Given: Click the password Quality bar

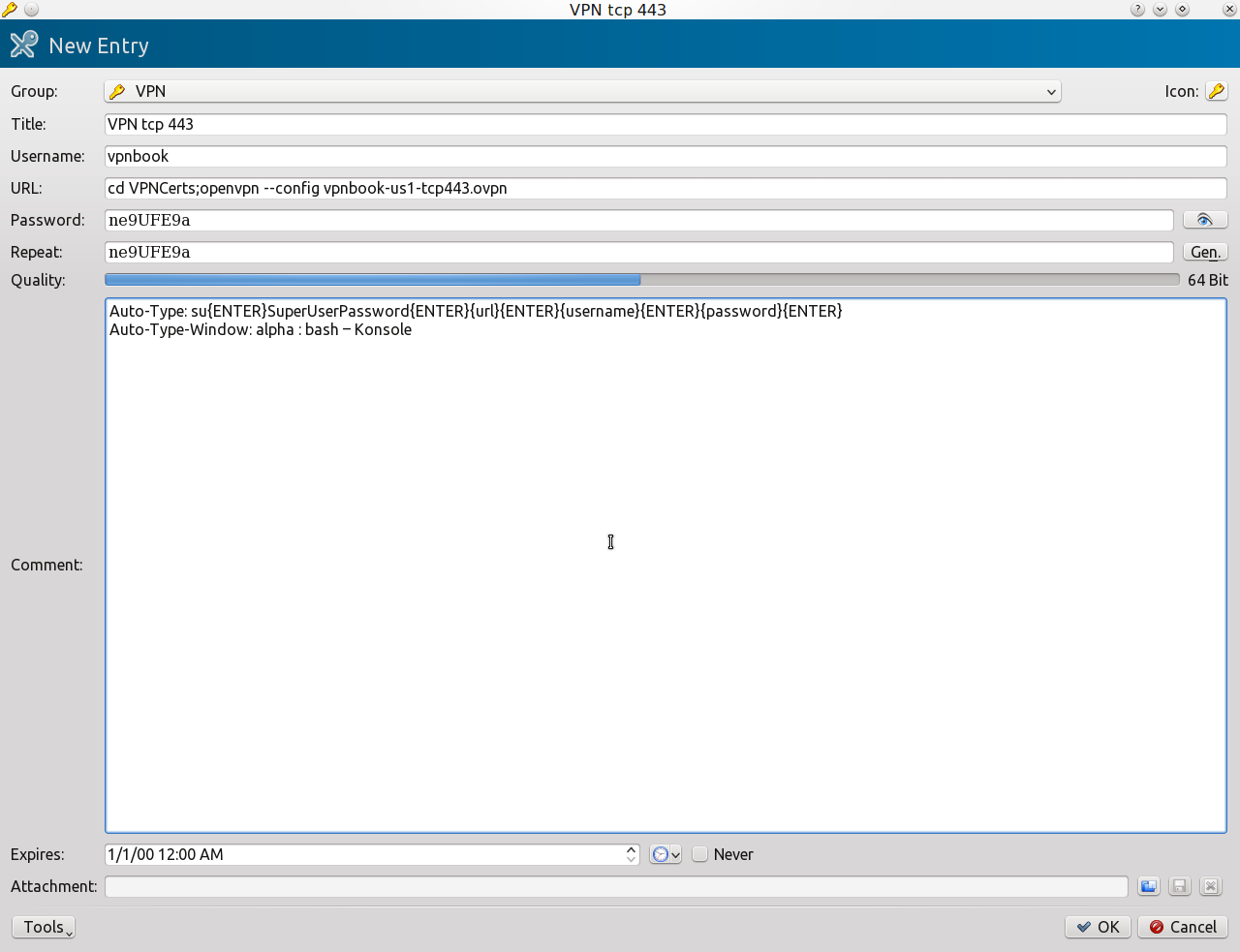Looking at the screenshot, I should tap(641, 280).
